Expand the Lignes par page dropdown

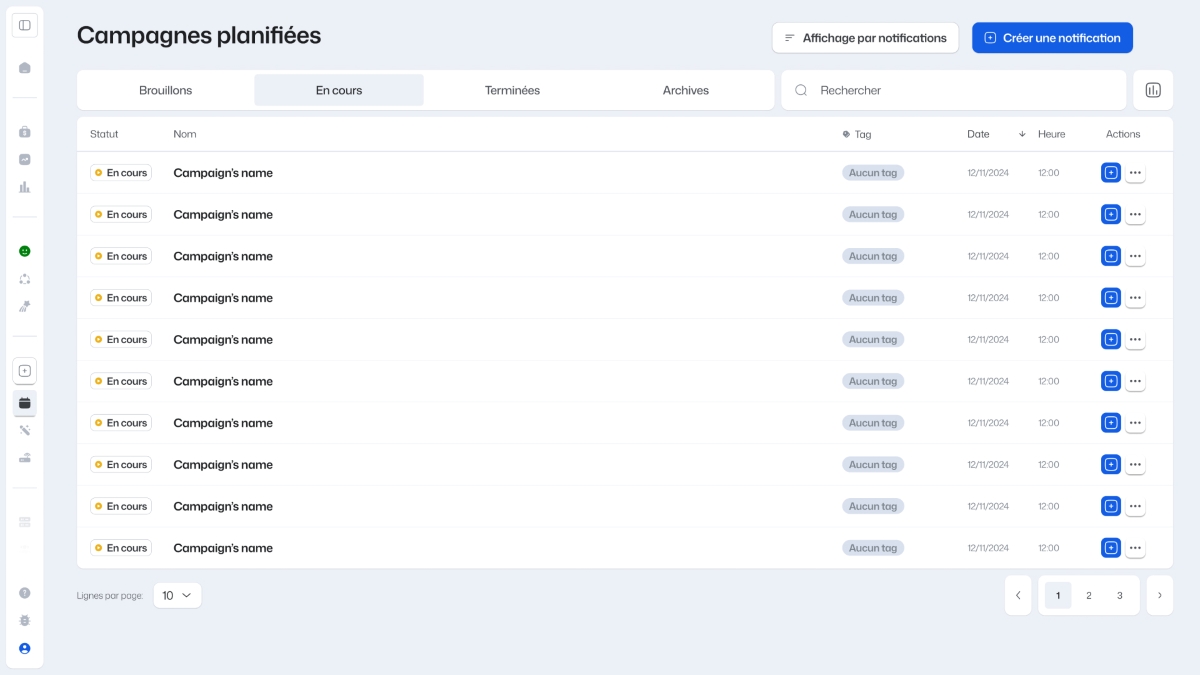177,595
